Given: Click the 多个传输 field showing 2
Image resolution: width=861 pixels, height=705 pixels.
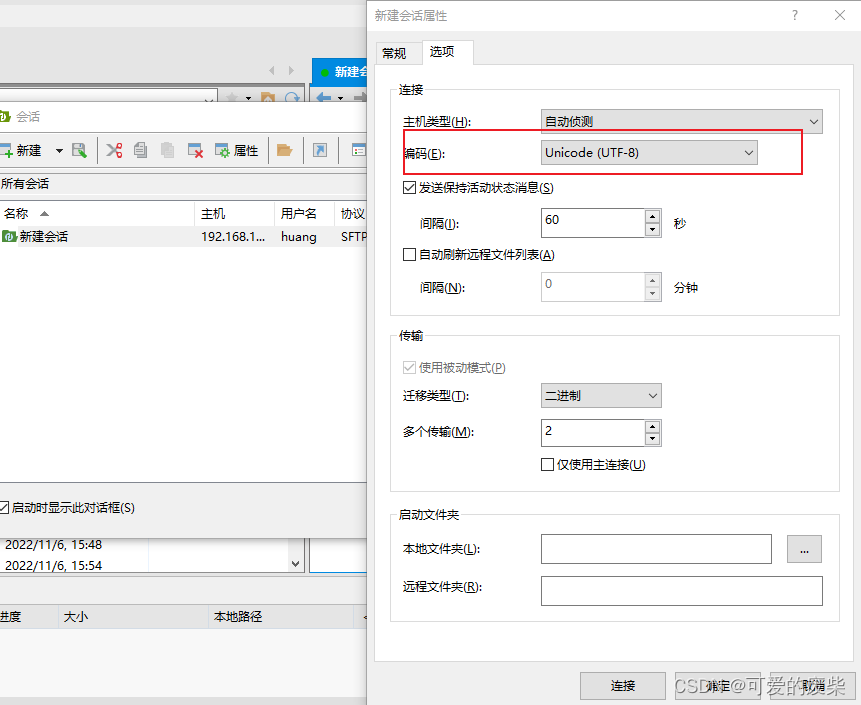Looking at the screenshot, I should (x=593, y=433).
